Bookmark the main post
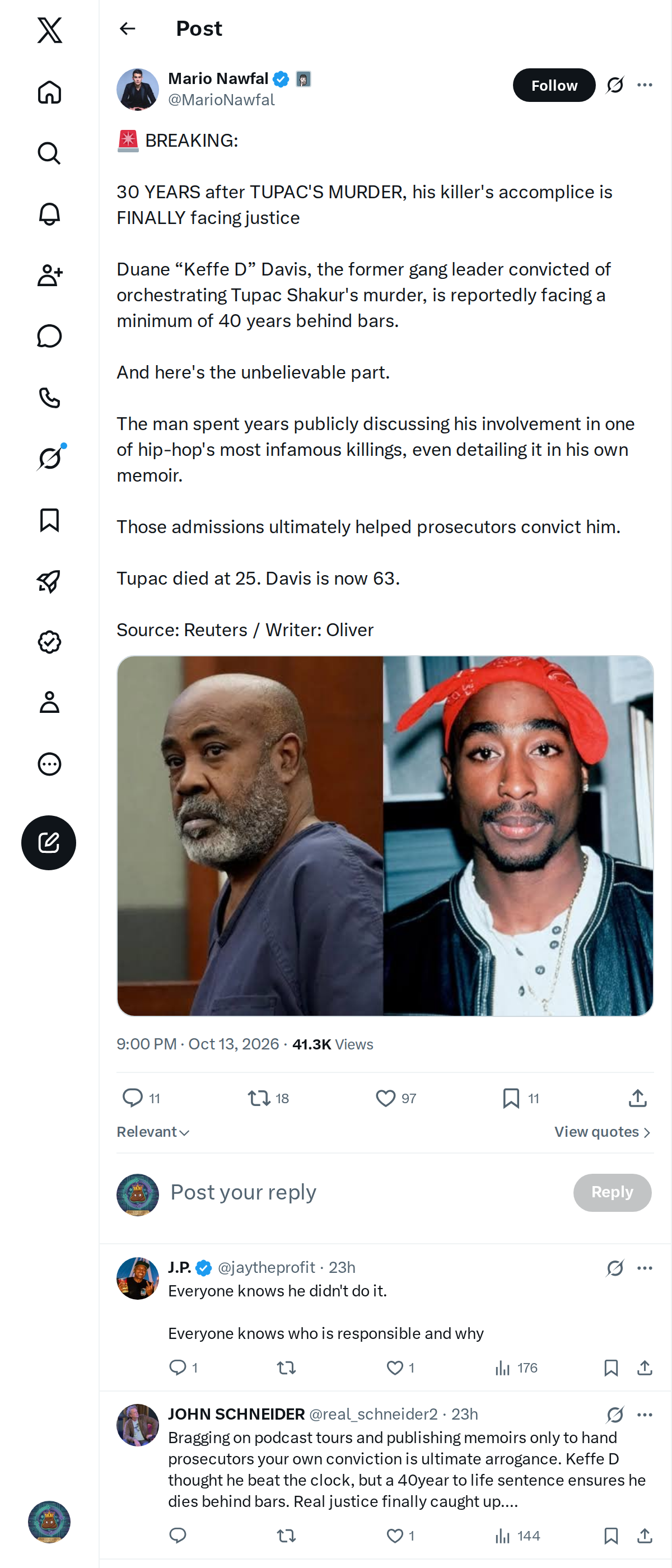The image size is (672, 1568). [520, 1098]
